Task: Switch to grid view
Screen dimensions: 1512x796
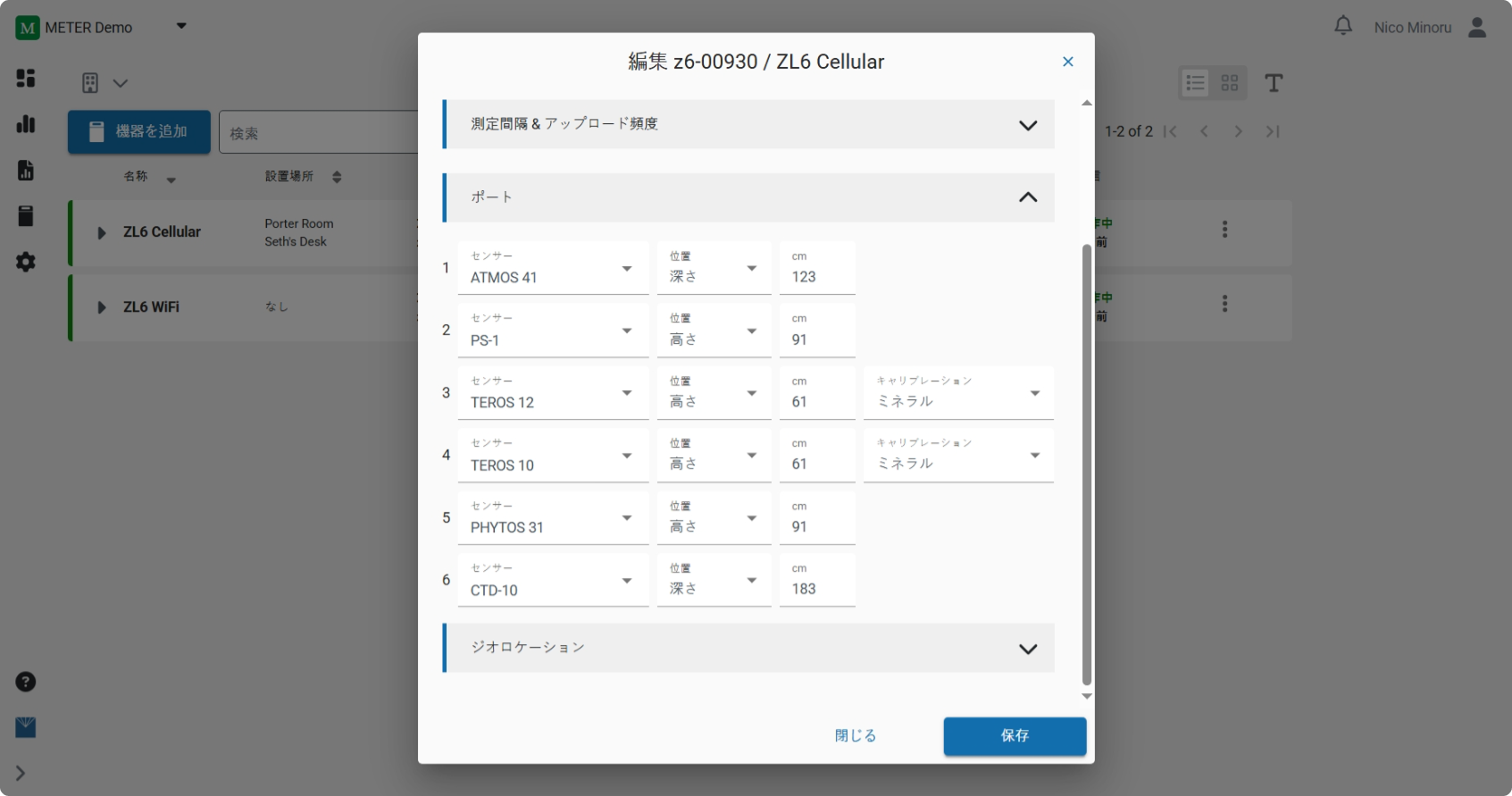Action: pyautogui.click(x=1230, y=83)
